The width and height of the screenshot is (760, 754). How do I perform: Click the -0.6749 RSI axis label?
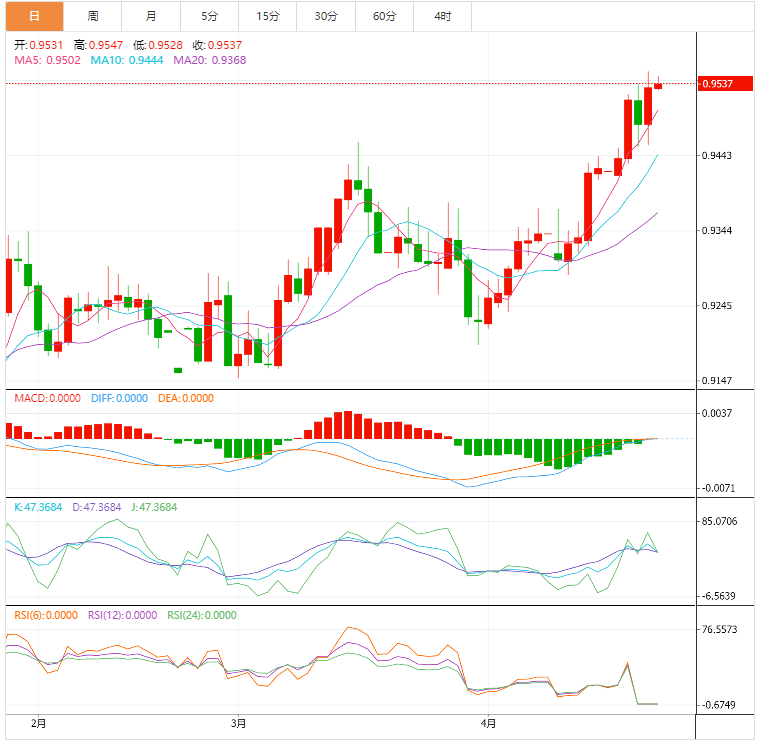point(718,705)
